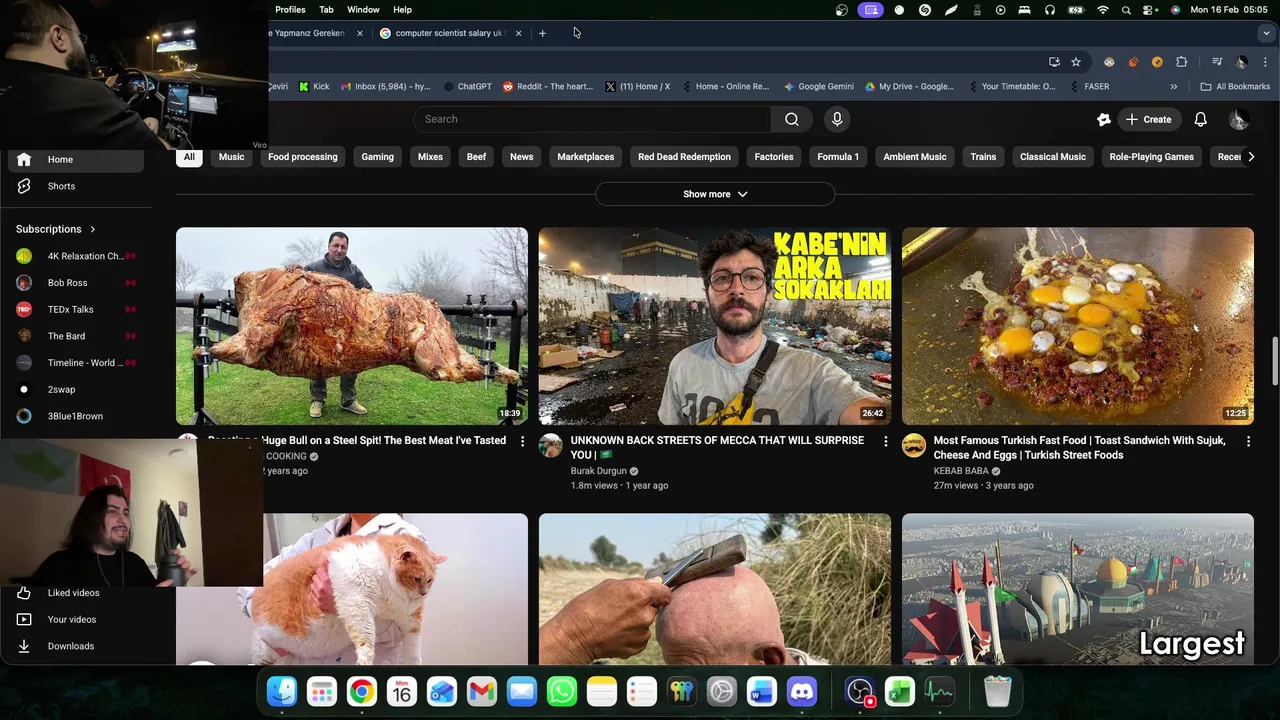The image size is (1280, 720).
Task: Expand the Subscriptions section chevron
Action: point(93,229)
